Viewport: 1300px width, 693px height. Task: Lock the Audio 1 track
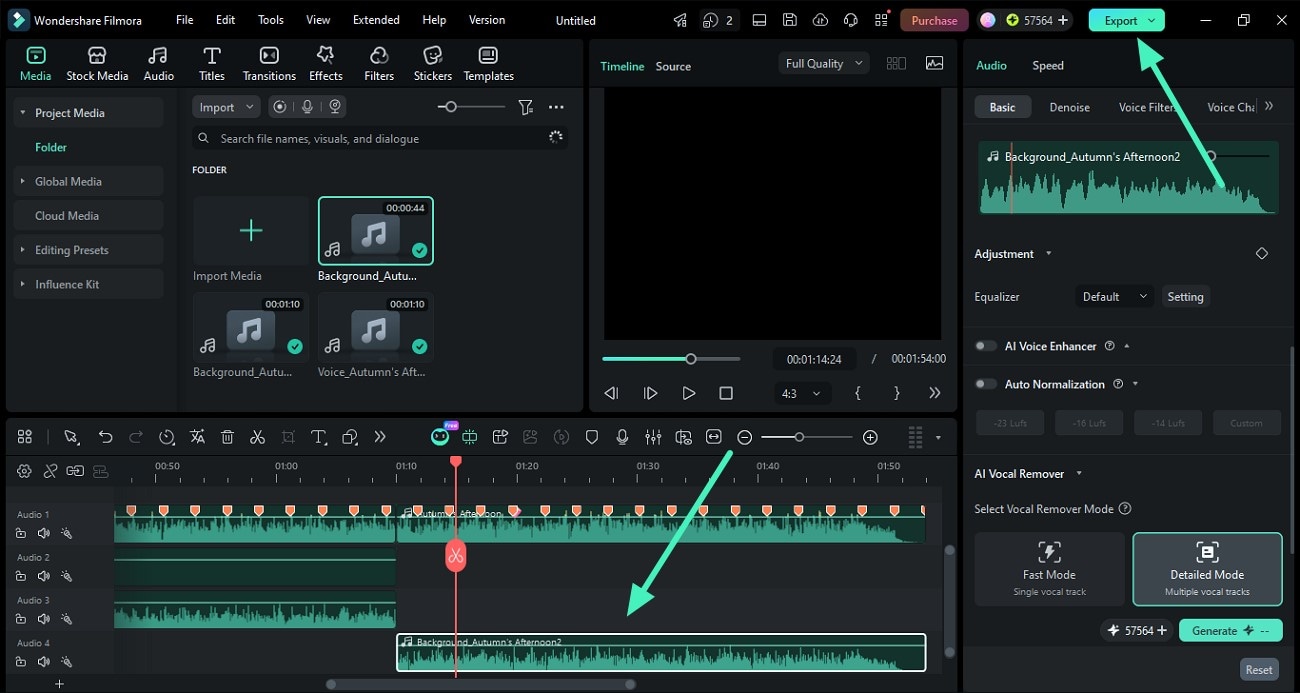click(x=21, y=533)
